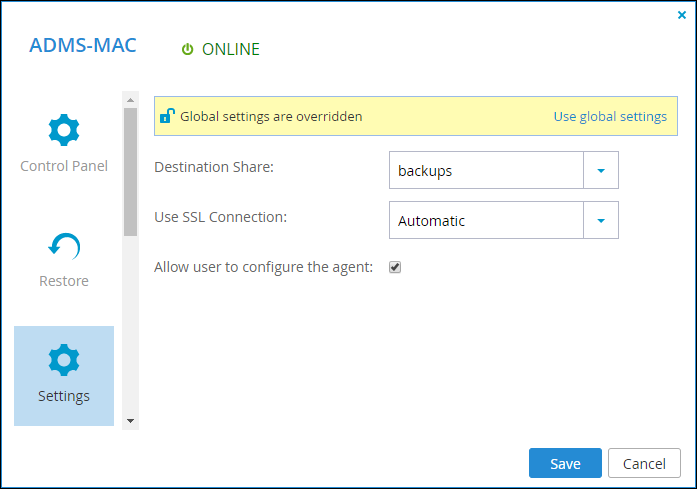Click the Use global settings link
The height and width of the screenshot is (489, 697).
pyautogui.click(x=610, y=116)
